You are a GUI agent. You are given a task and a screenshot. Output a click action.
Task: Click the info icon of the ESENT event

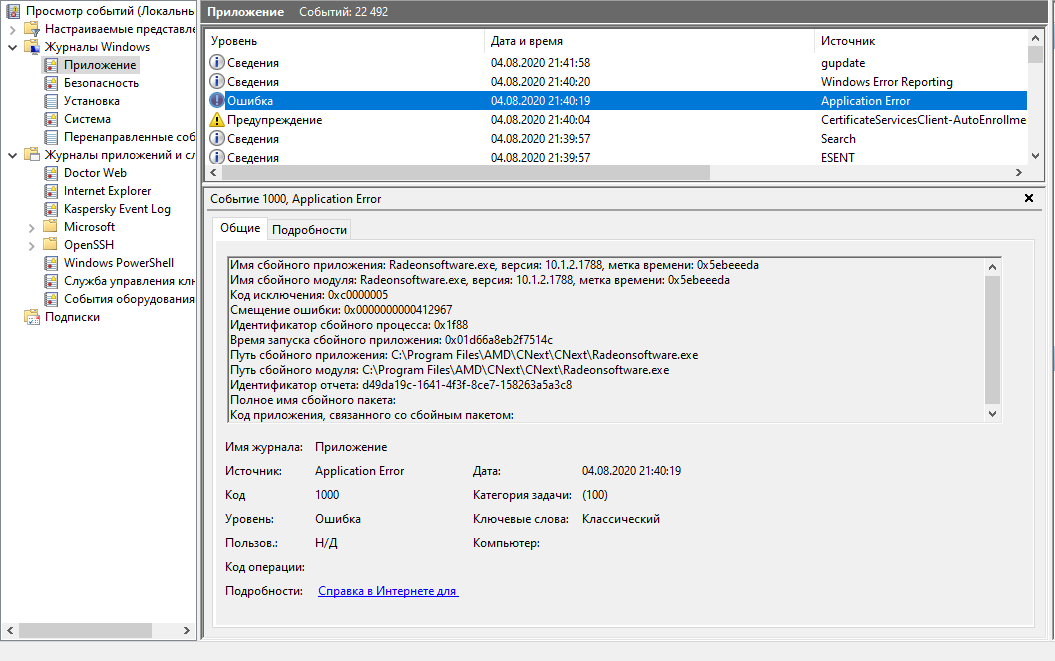(217, 158)
